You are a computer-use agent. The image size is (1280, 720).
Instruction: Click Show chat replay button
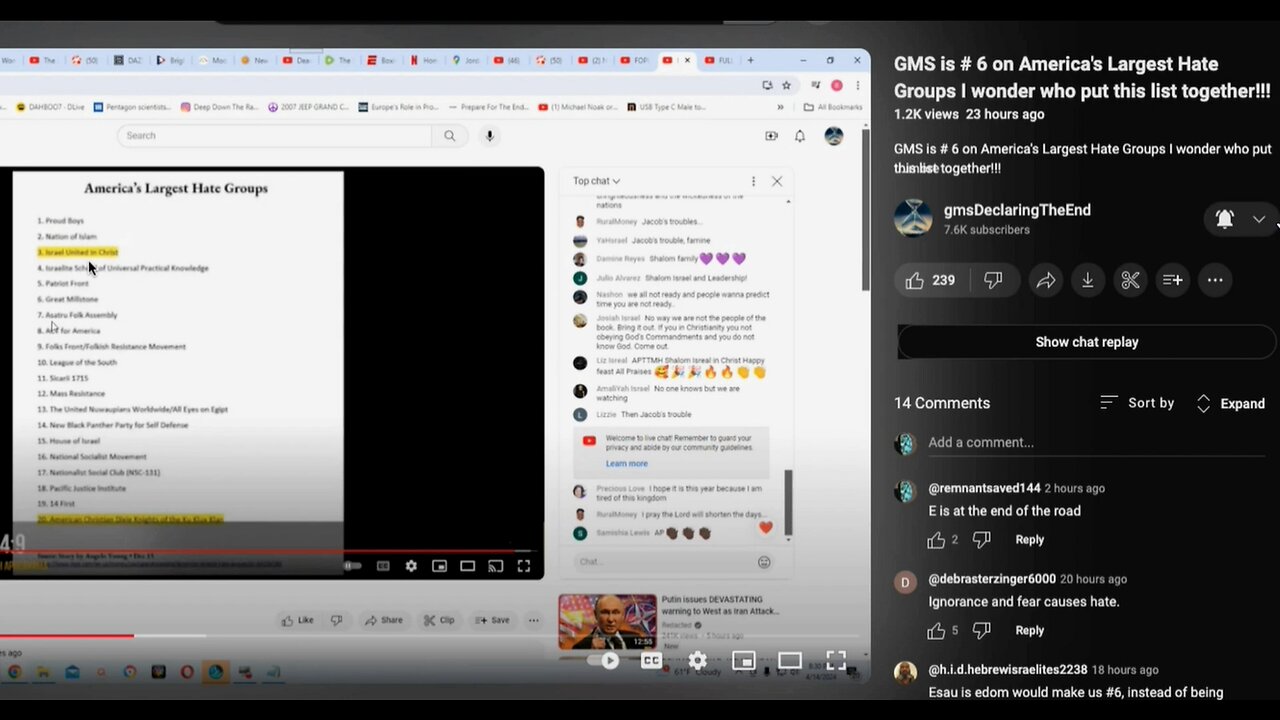click(x=1087, y=342)
